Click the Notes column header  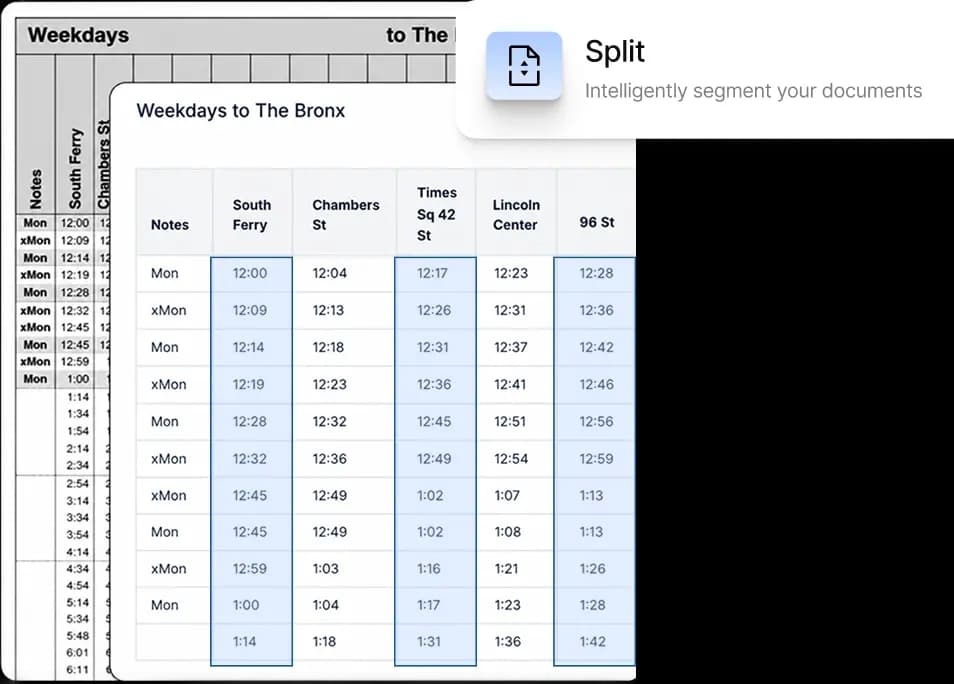170,225
